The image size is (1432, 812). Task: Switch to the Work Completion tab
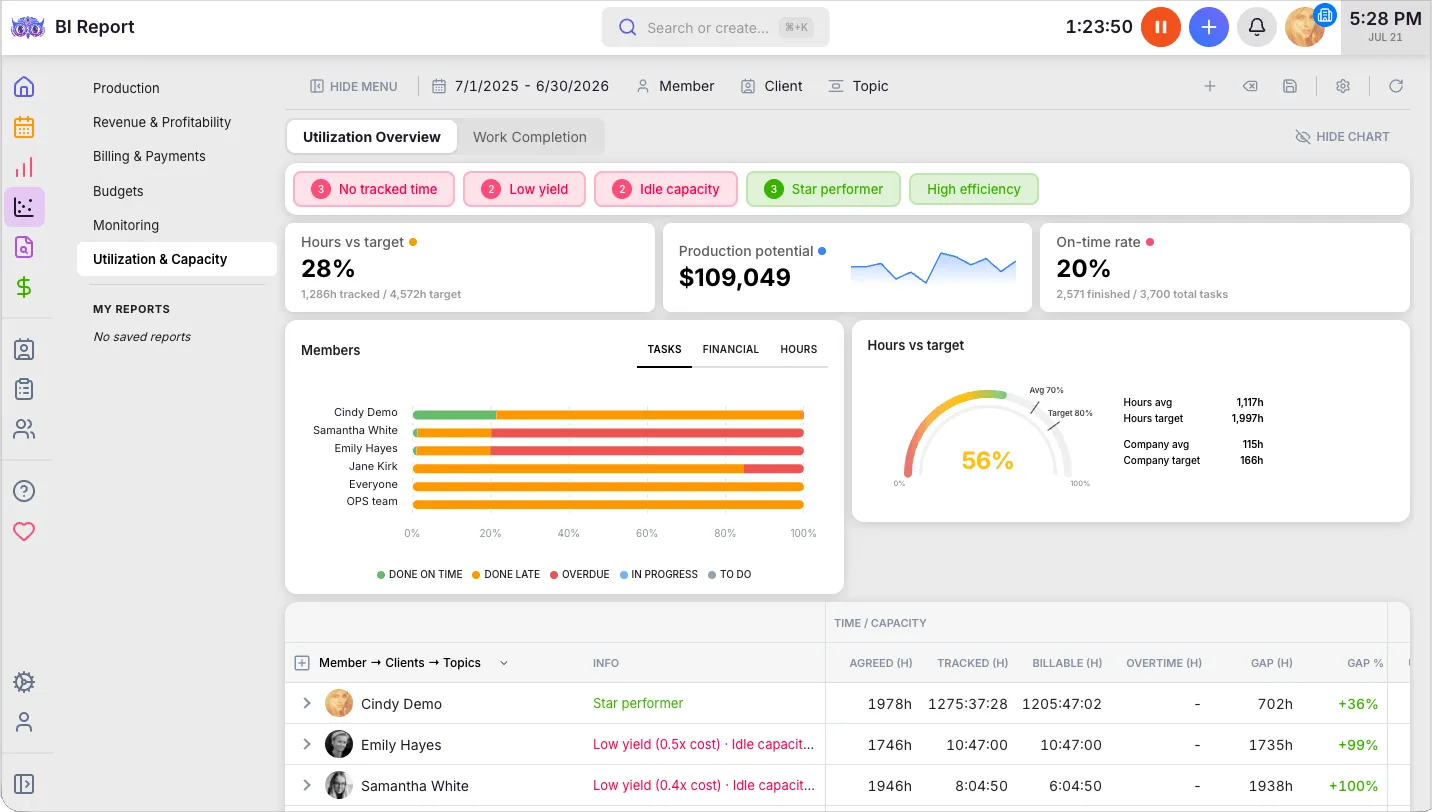click(x=530, y=137)
